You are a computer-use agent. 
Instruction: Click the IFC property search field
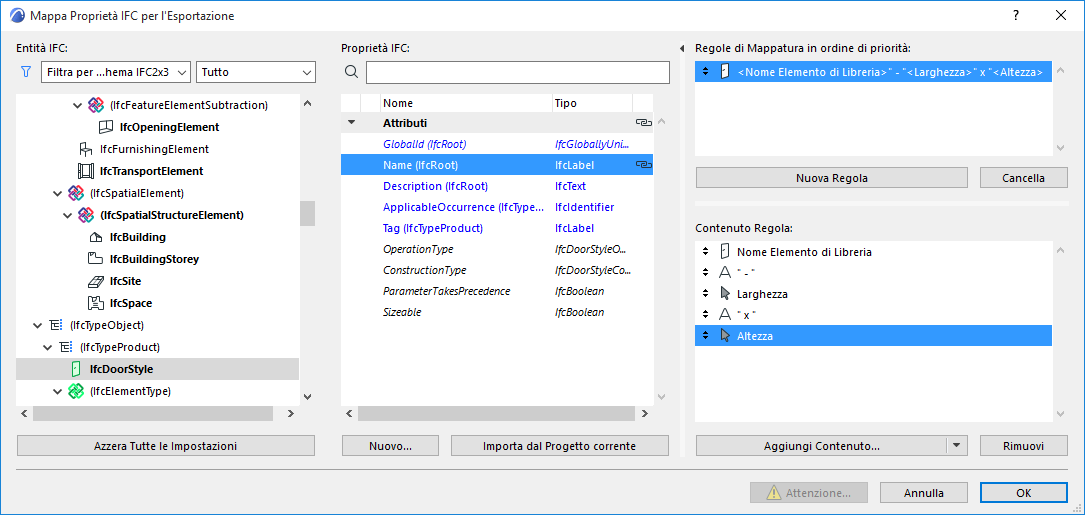[517, 72]
